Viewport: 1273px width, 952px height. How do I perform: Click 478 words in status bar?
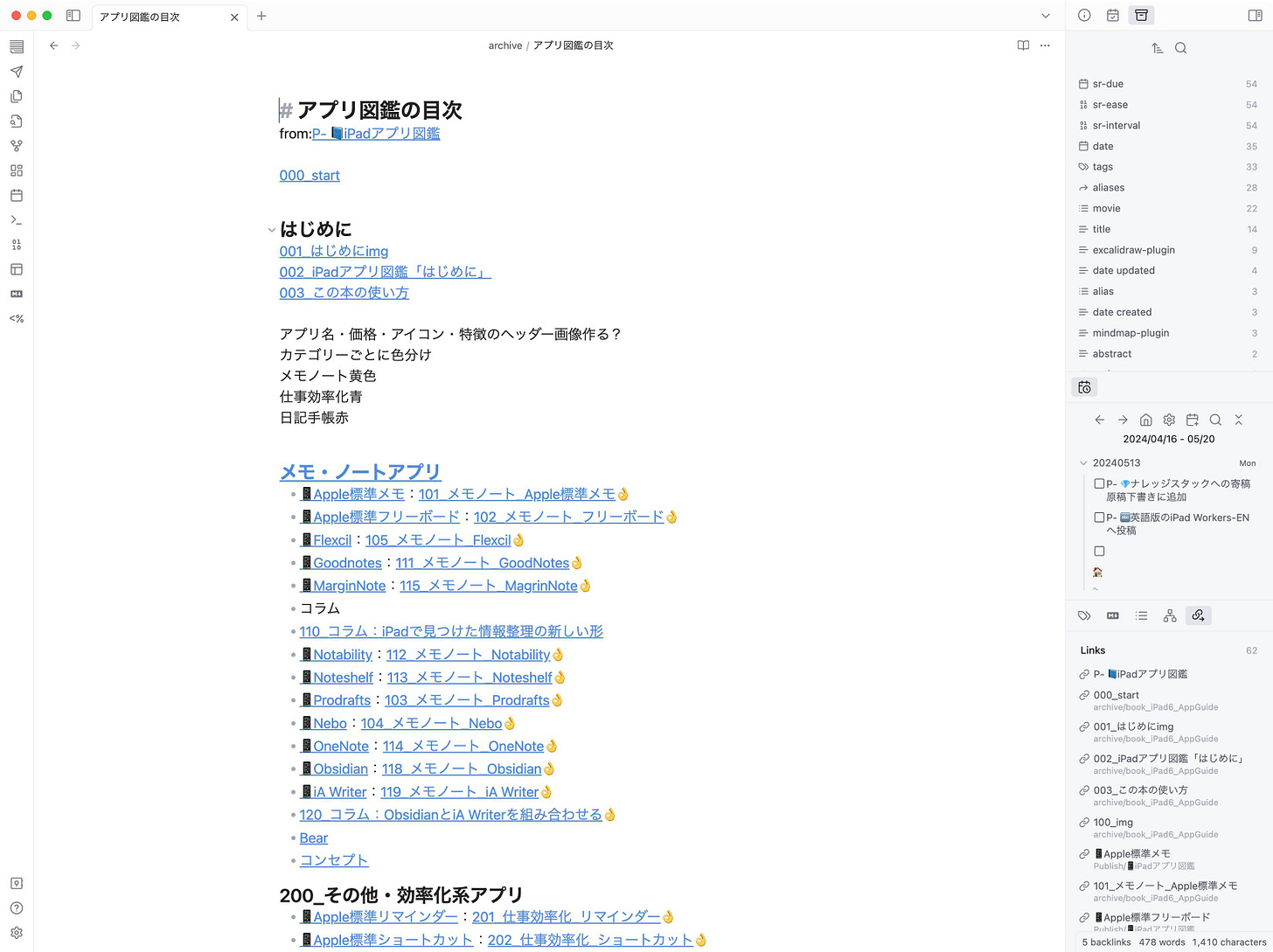click(x=1162, y=942)
